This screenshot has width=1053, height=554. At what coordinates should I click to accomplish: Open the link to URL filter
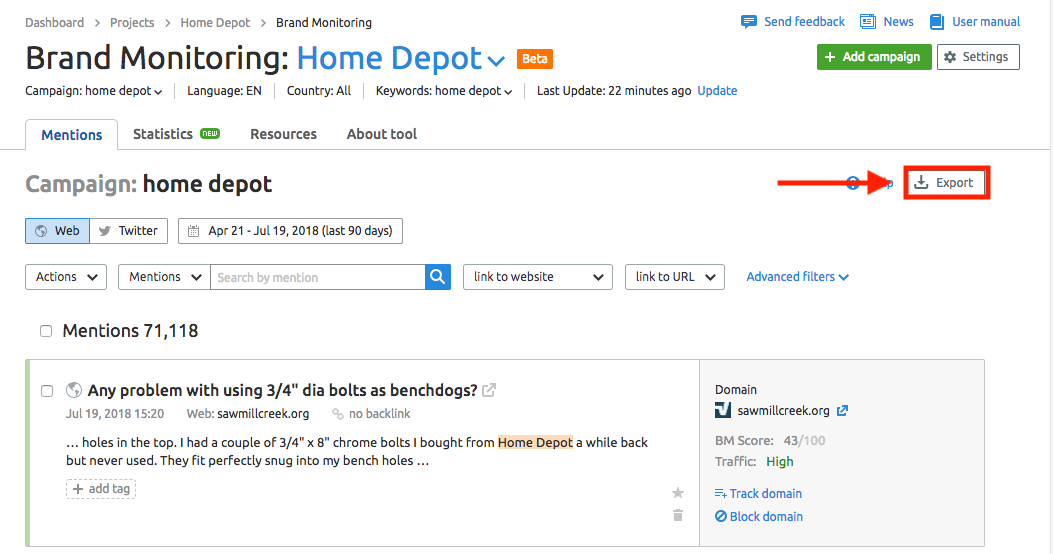(x=675, y=277)
